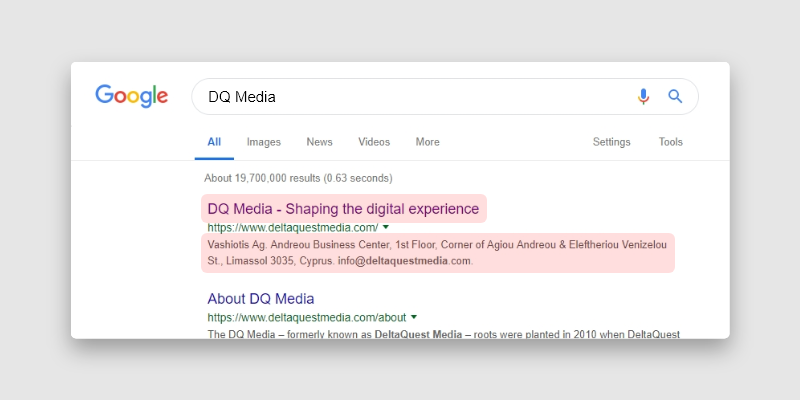Image resolution: width=800 pixels, height=400 pixels.
Task: Open the More search categories menu
Action: tap(428, 142)
